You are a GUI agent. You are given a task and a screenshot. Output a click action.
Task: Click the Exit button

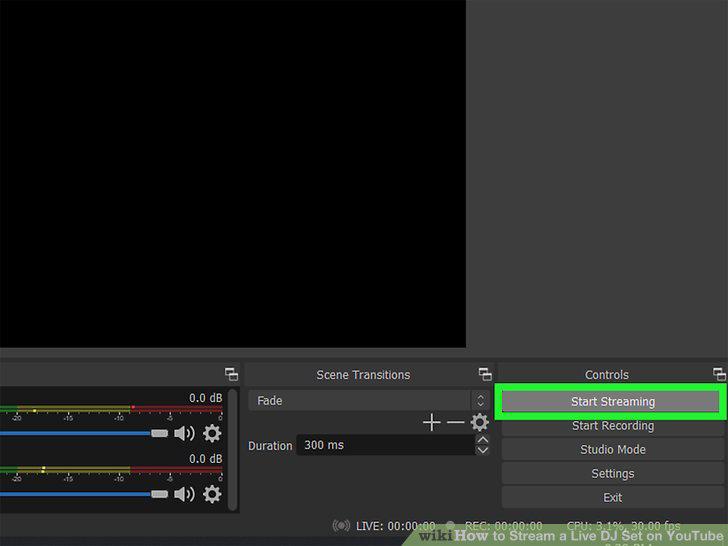[612, 497]
